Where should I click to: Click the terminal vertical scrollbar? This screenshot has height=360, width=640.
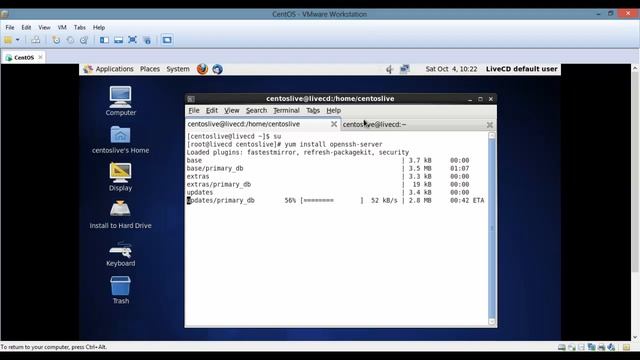(492, 228)
